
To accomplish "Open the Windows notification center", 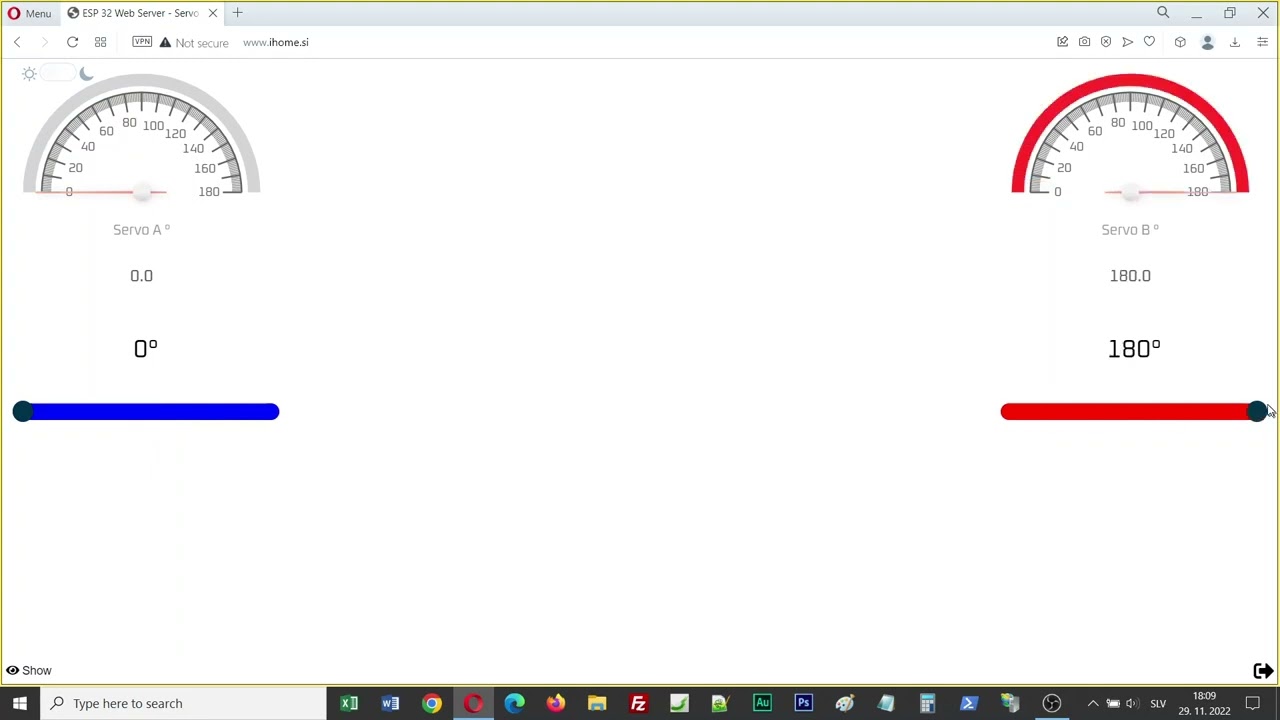I will tap(1253, 703).
